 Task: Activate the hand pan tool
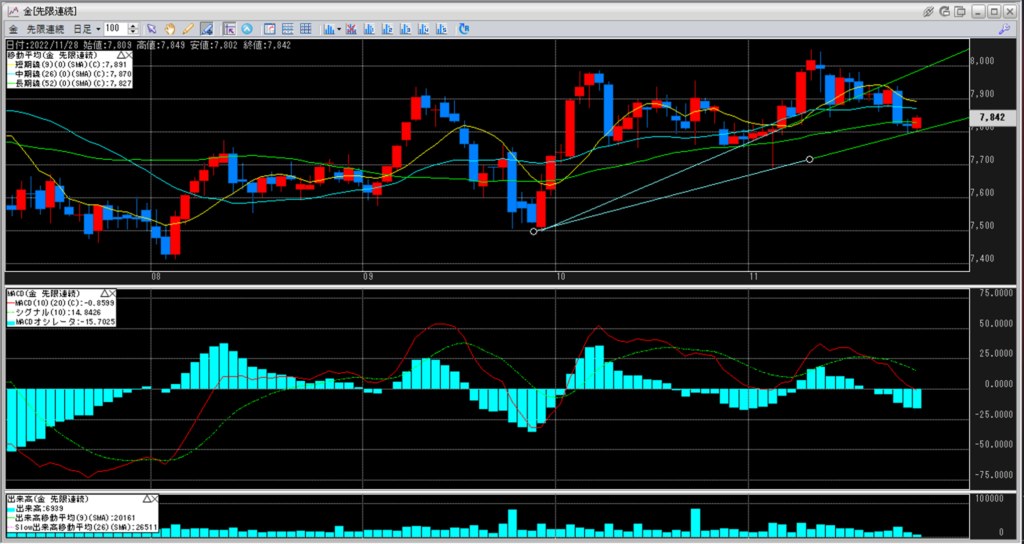170,29
